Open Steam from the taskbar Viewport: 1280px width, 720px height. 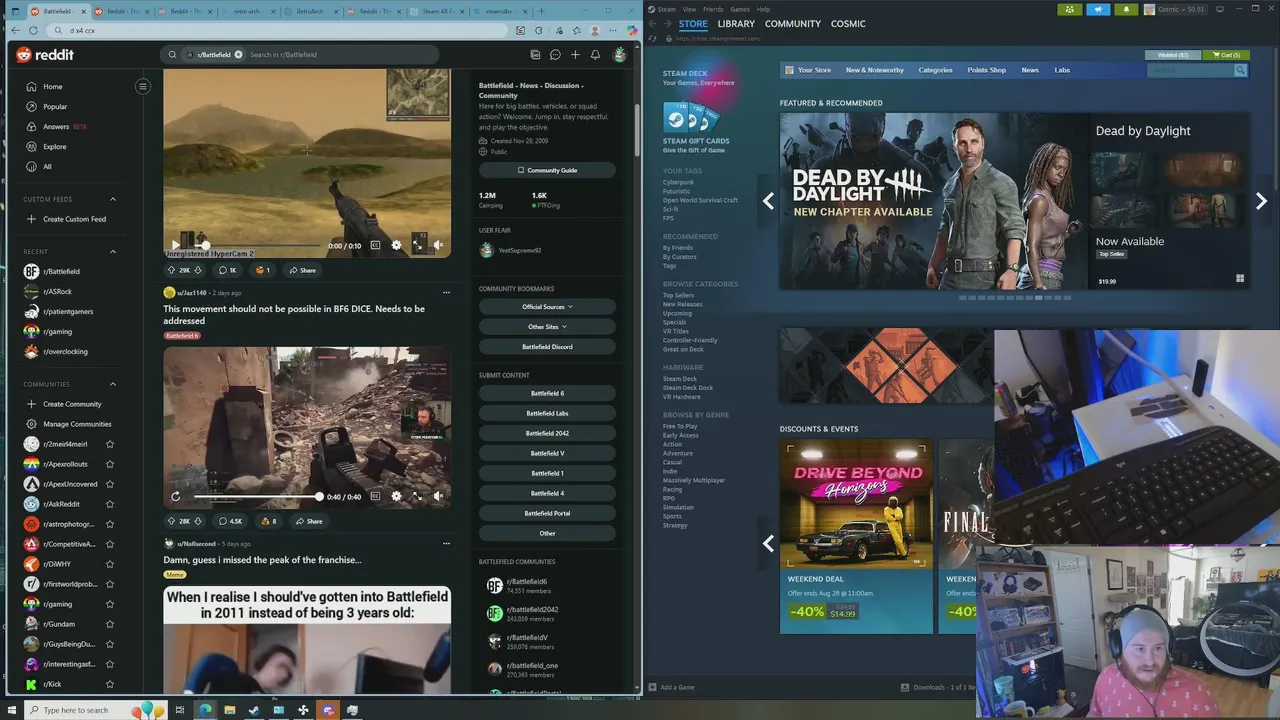[x=254, y=710]
